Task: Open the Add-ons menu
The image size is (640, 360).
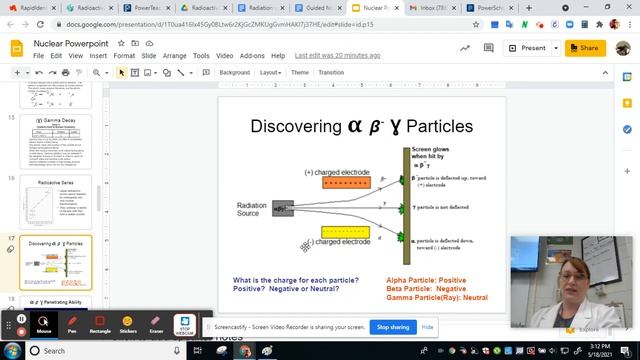Action: [x=252, y=56]
